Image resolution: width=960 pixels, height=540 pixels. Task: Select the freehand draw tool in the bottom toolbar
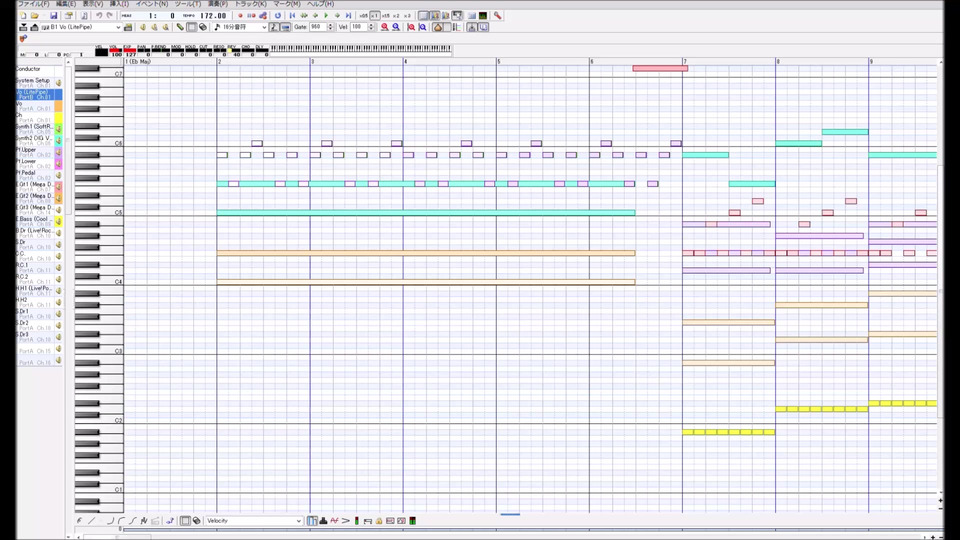point(79,520)
